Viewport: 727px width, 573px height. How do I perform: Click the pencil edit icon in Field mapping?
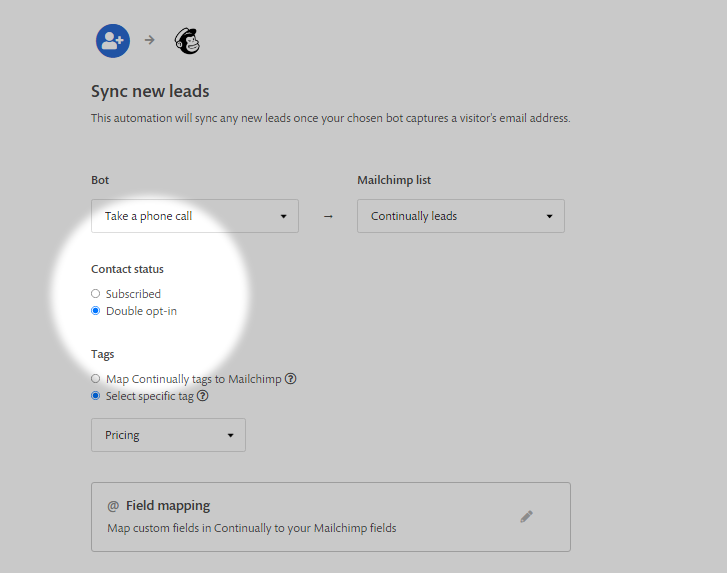[526, 516]
